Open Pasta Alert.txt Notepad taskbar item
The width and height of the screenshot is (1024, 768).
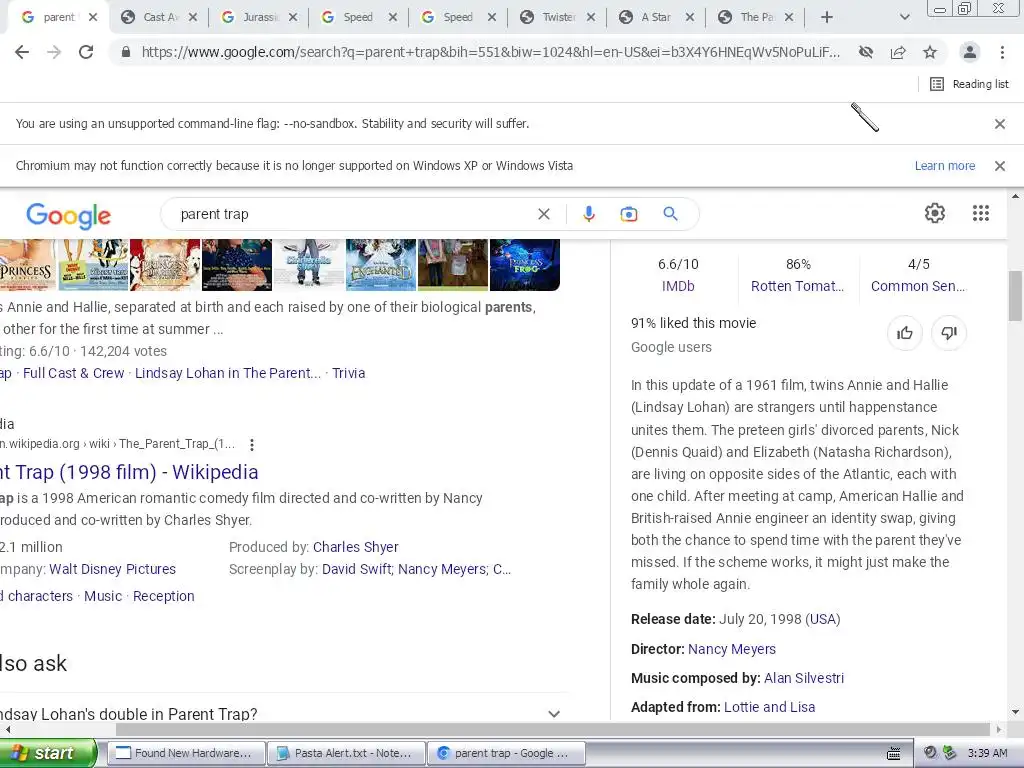(346, 753)
